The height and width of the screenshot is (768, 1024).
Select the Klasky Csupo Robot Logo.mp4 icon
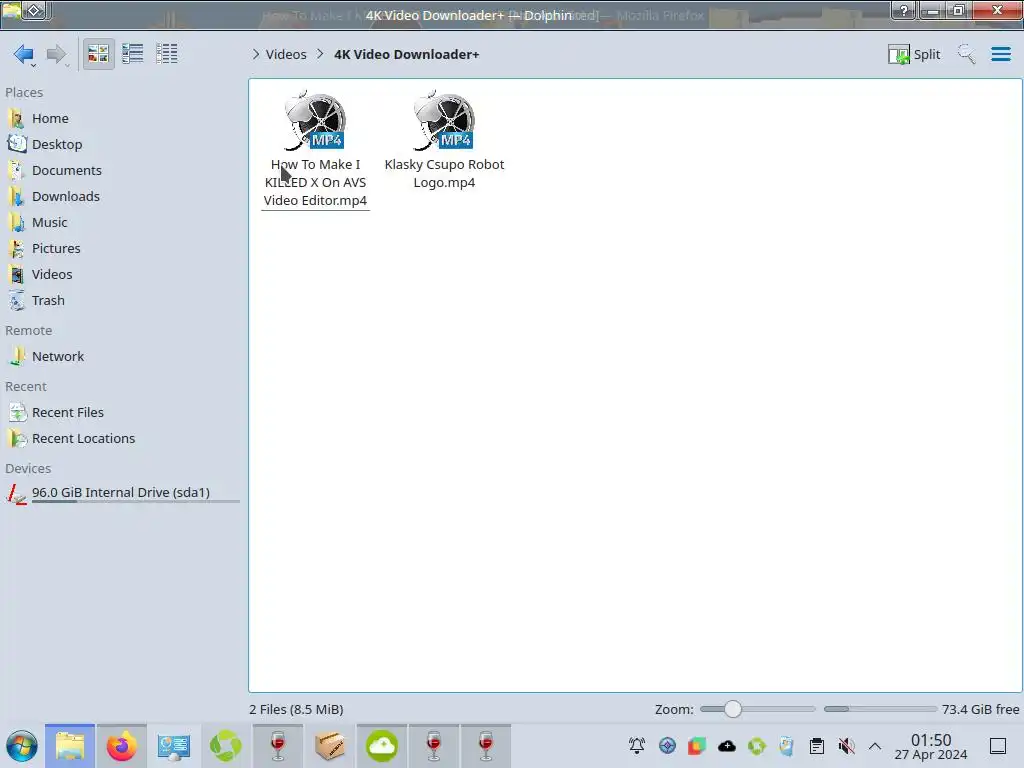coord(445,121)
